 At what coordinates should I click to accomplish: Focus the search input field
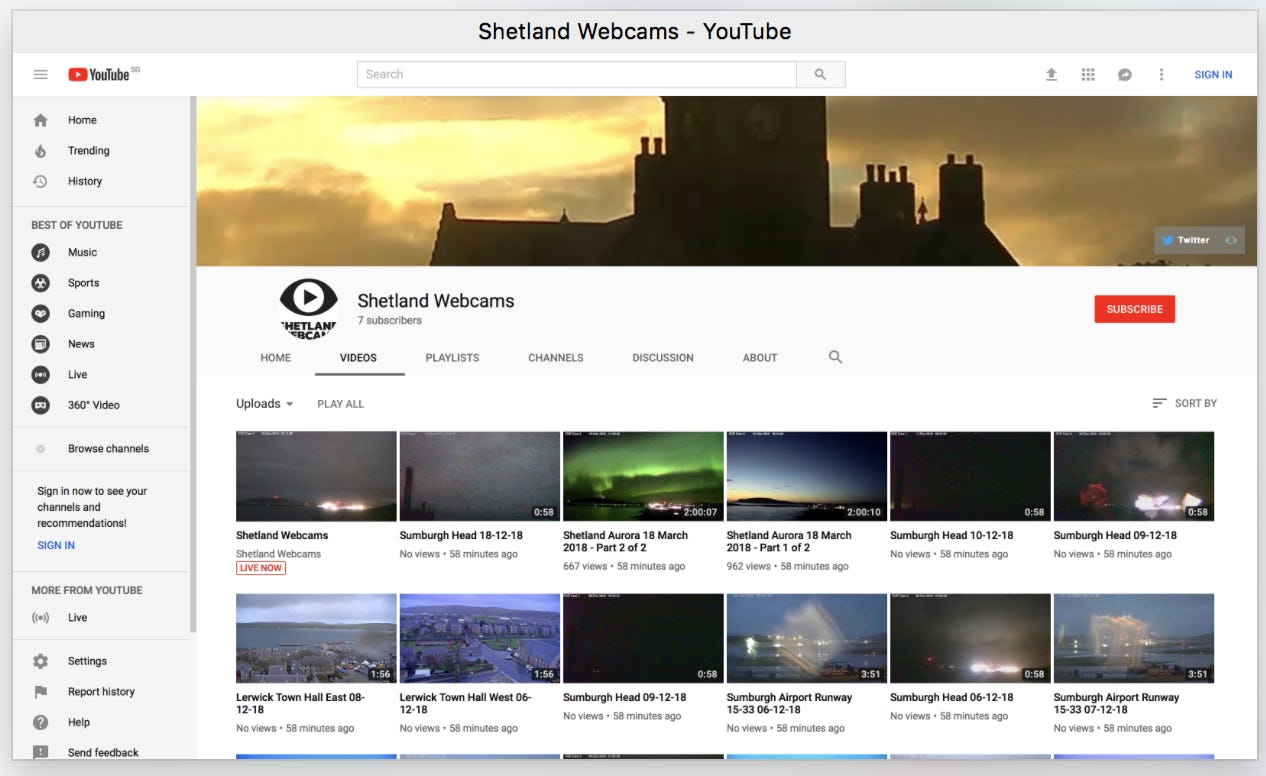tap(577, 74)
